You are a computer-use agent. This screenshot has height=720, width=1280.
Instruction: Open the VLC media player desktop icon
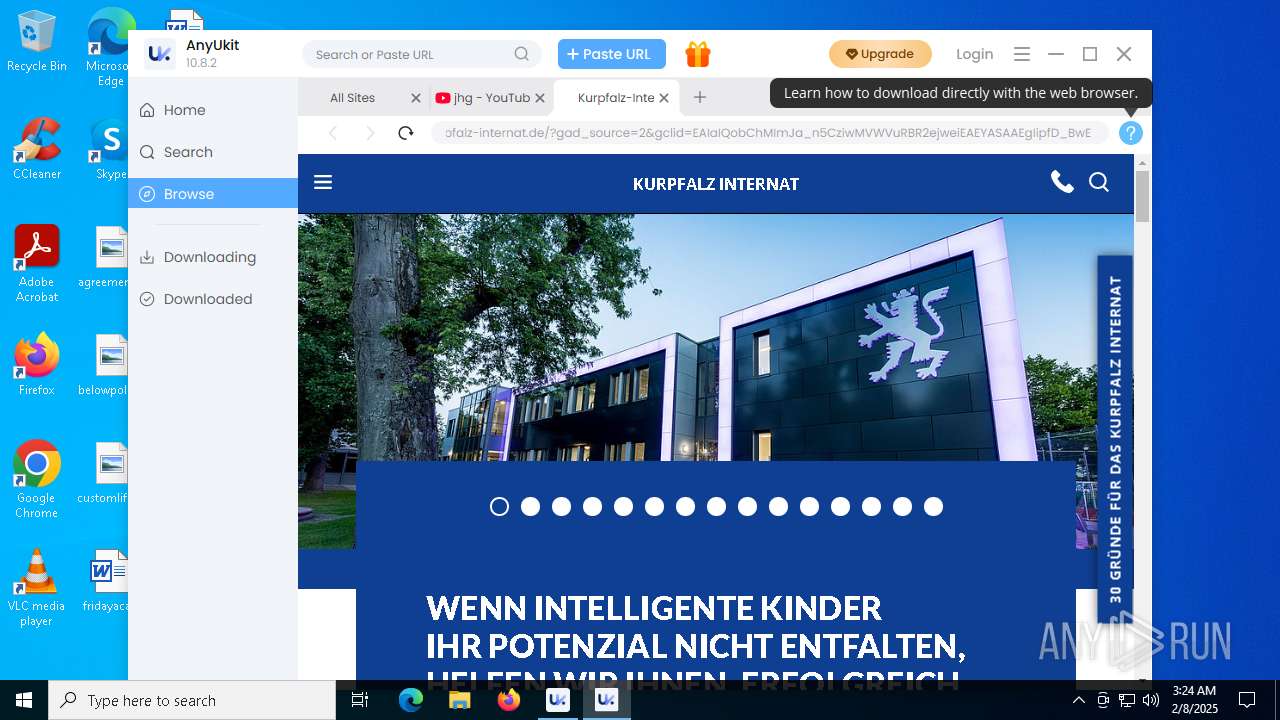(x=37, y=588)
